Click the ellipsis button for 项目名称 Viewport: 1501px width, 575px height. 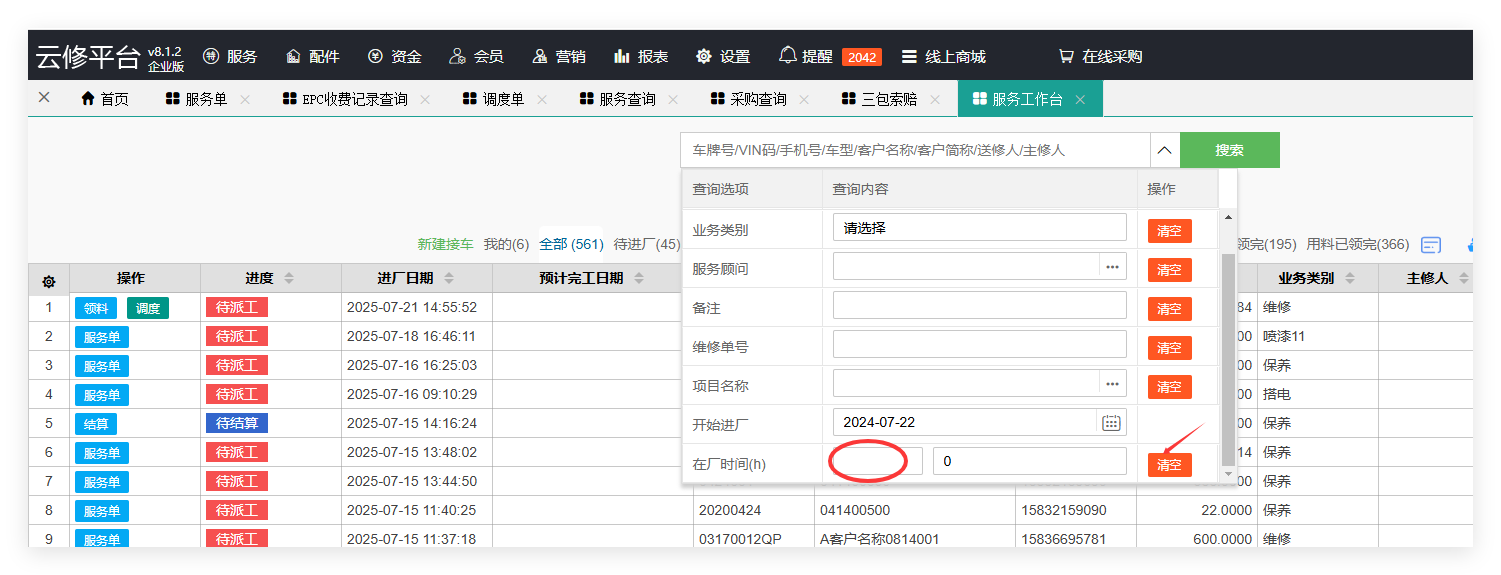1111,384
